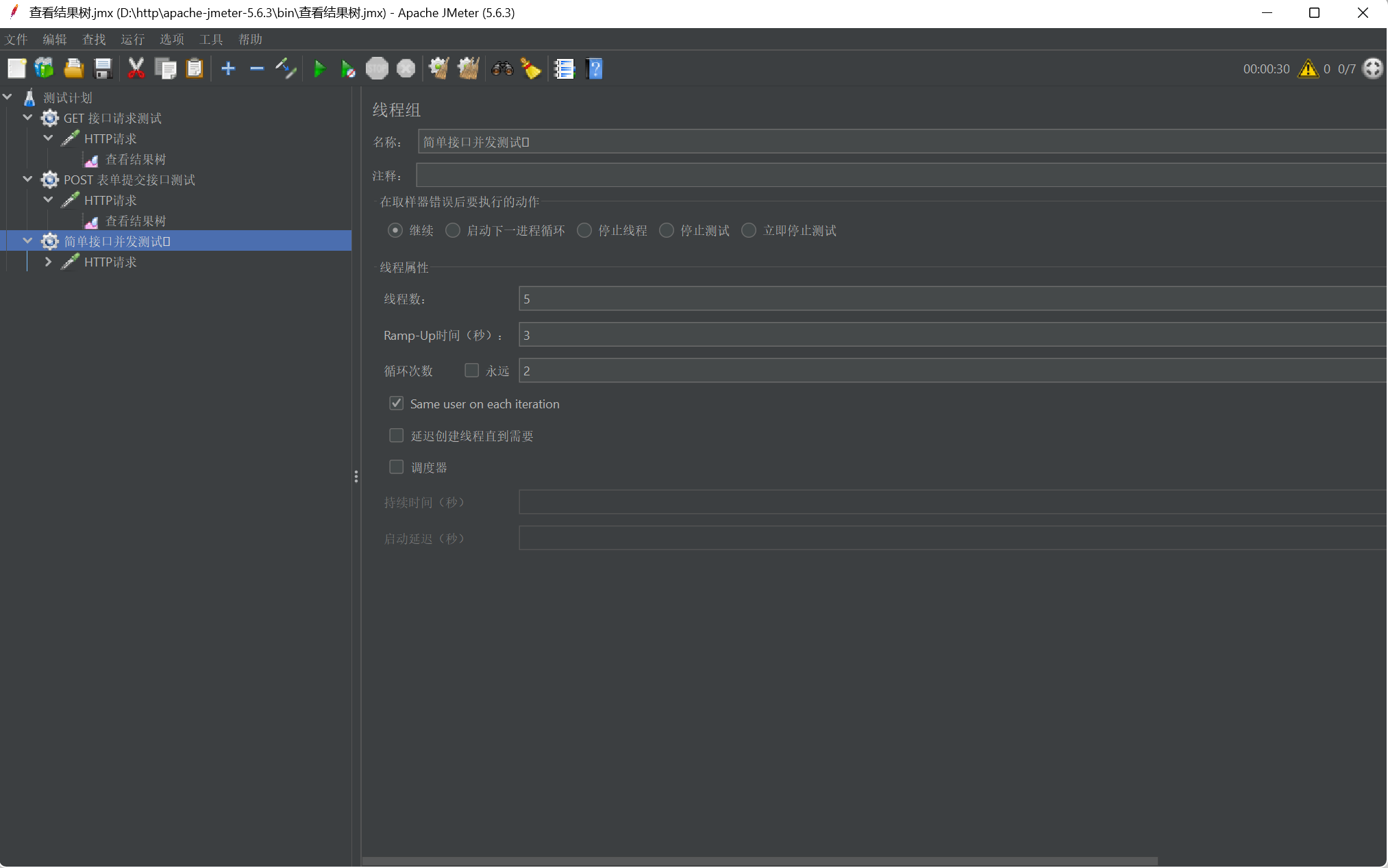Enable the 调度器 scheduler checkbox

point(397,467)
